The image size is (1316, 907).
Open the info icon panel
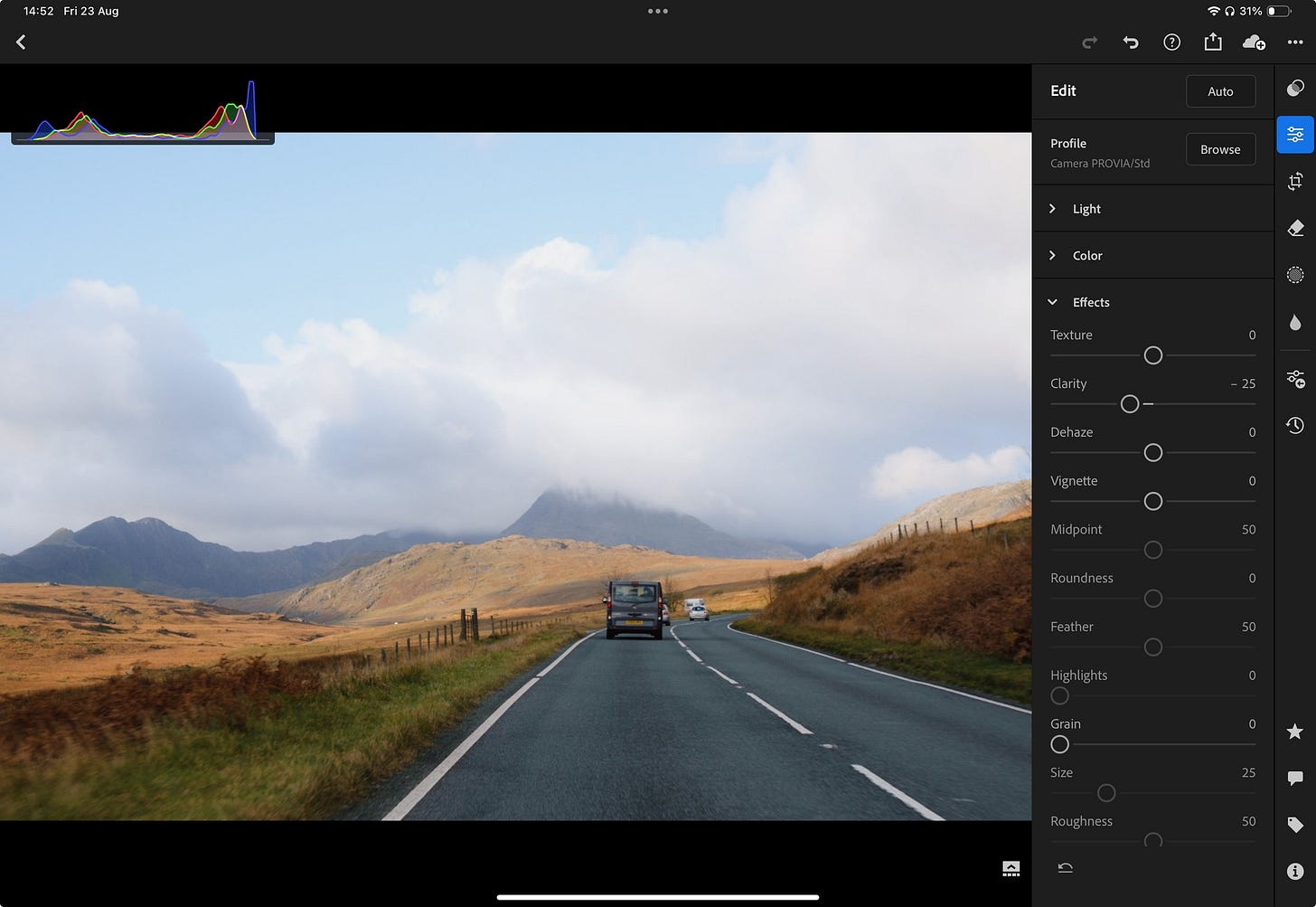[1295, 872]
